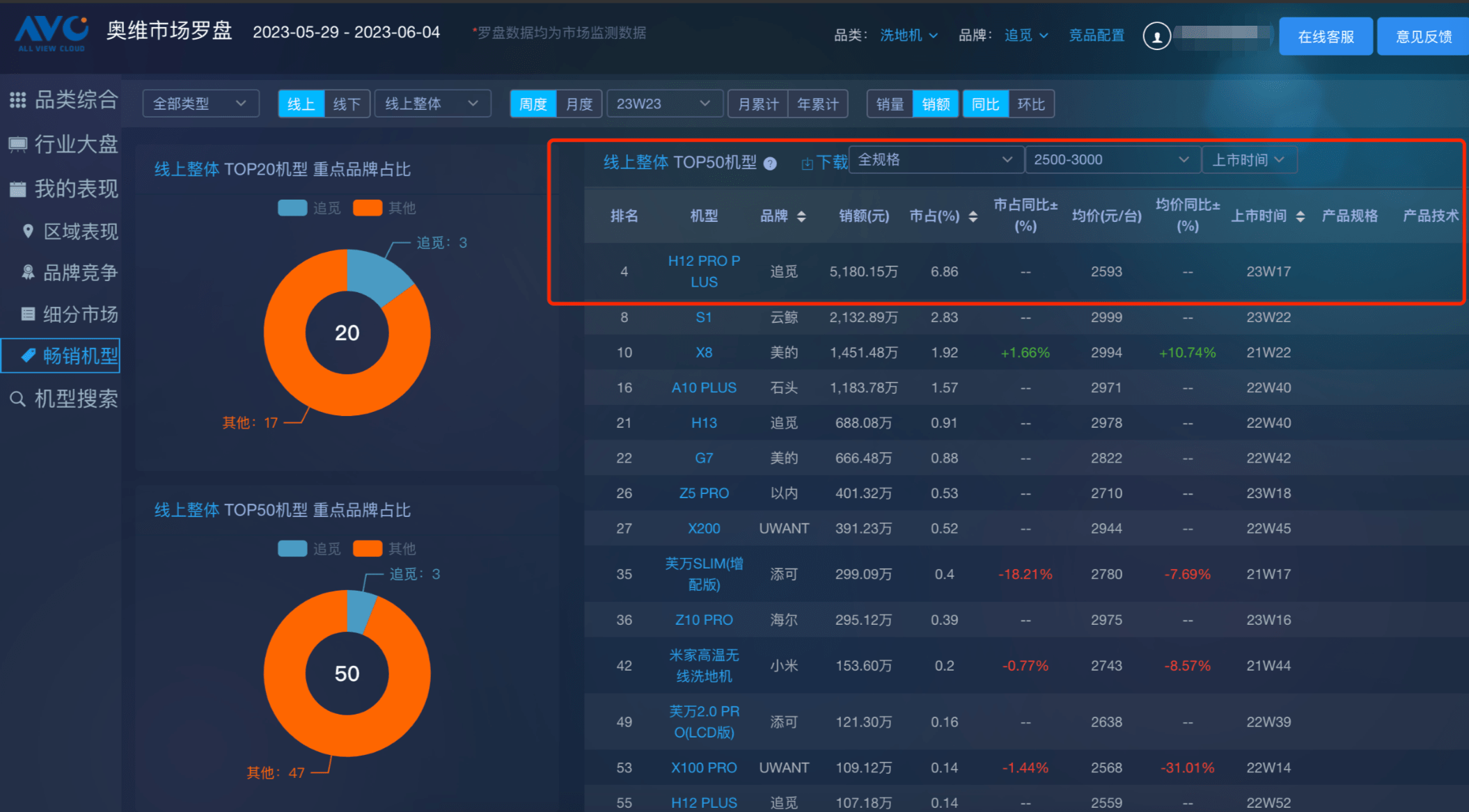Toggle 月累计 view

(x=758, y=104)
